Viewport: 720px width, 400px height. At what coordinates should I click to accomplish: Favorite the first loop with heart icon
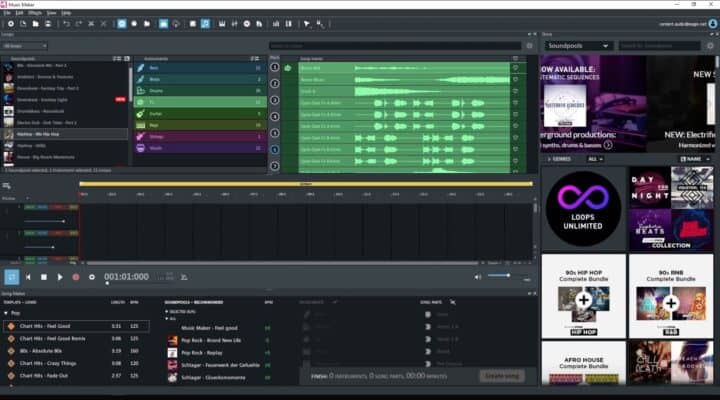[x=516, y=68]
